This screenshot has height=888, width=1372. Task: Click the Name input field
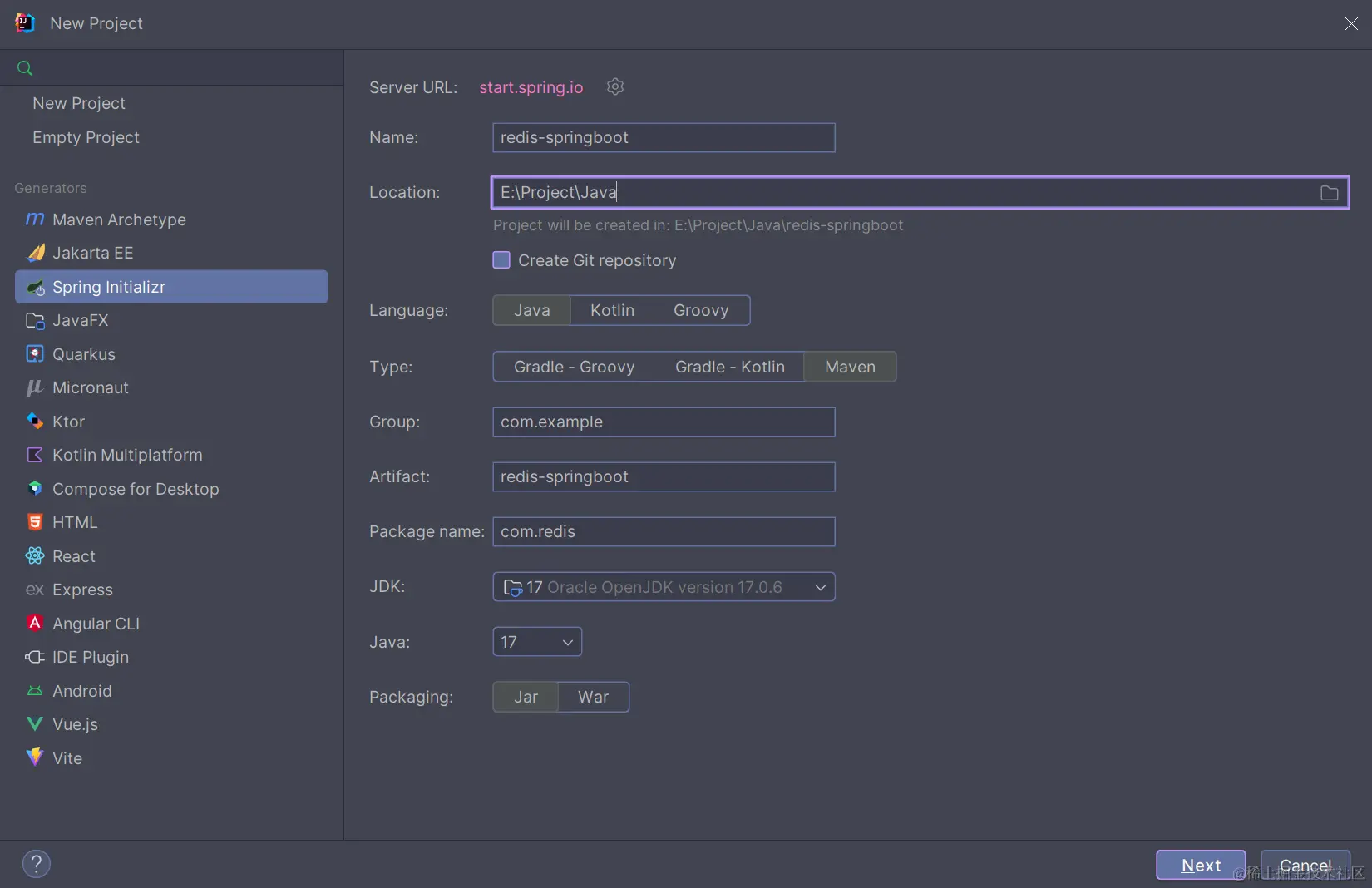[664, 138]
